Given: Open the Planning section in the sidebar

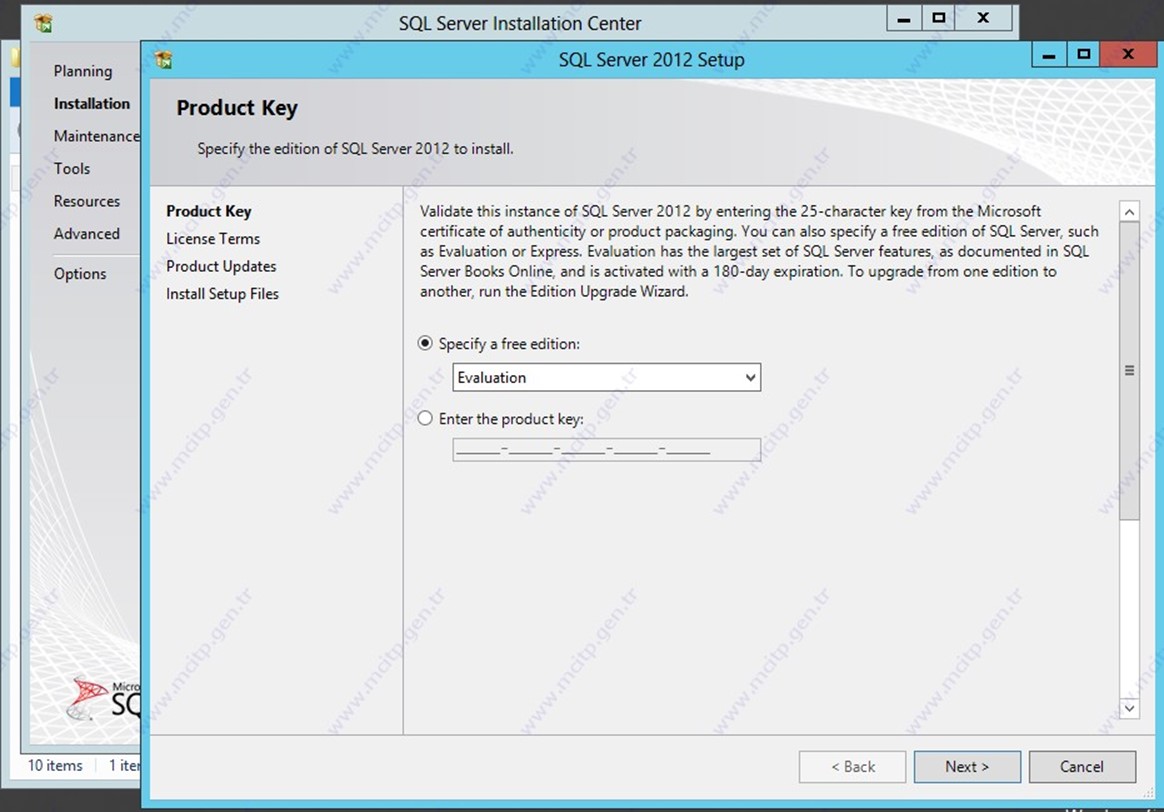Looking at the screenshot, I should tap(83, 71).
